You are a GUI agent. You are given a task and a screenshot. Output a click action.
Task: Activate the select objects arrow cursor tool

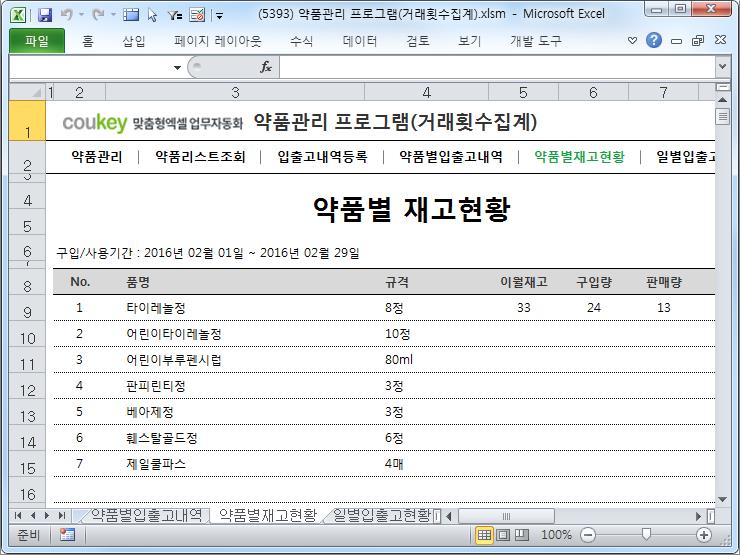click(152, 16)
